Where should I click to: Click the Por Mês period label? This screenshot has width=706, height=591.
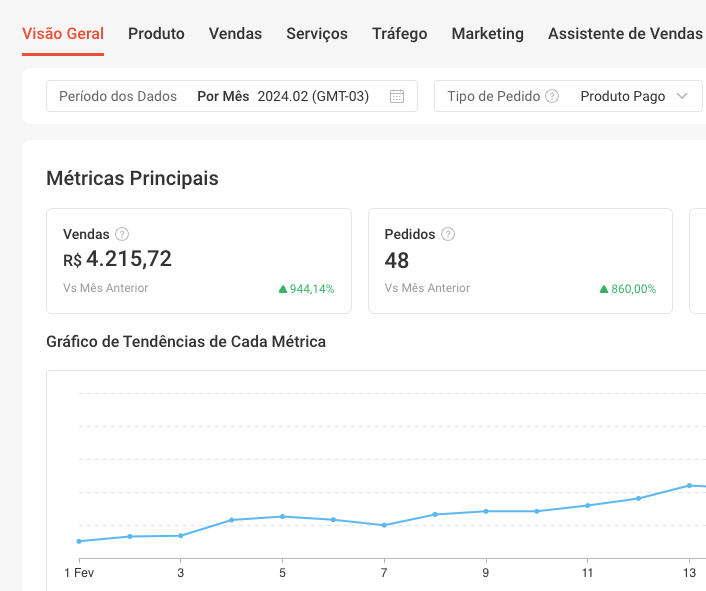[223, 96]
